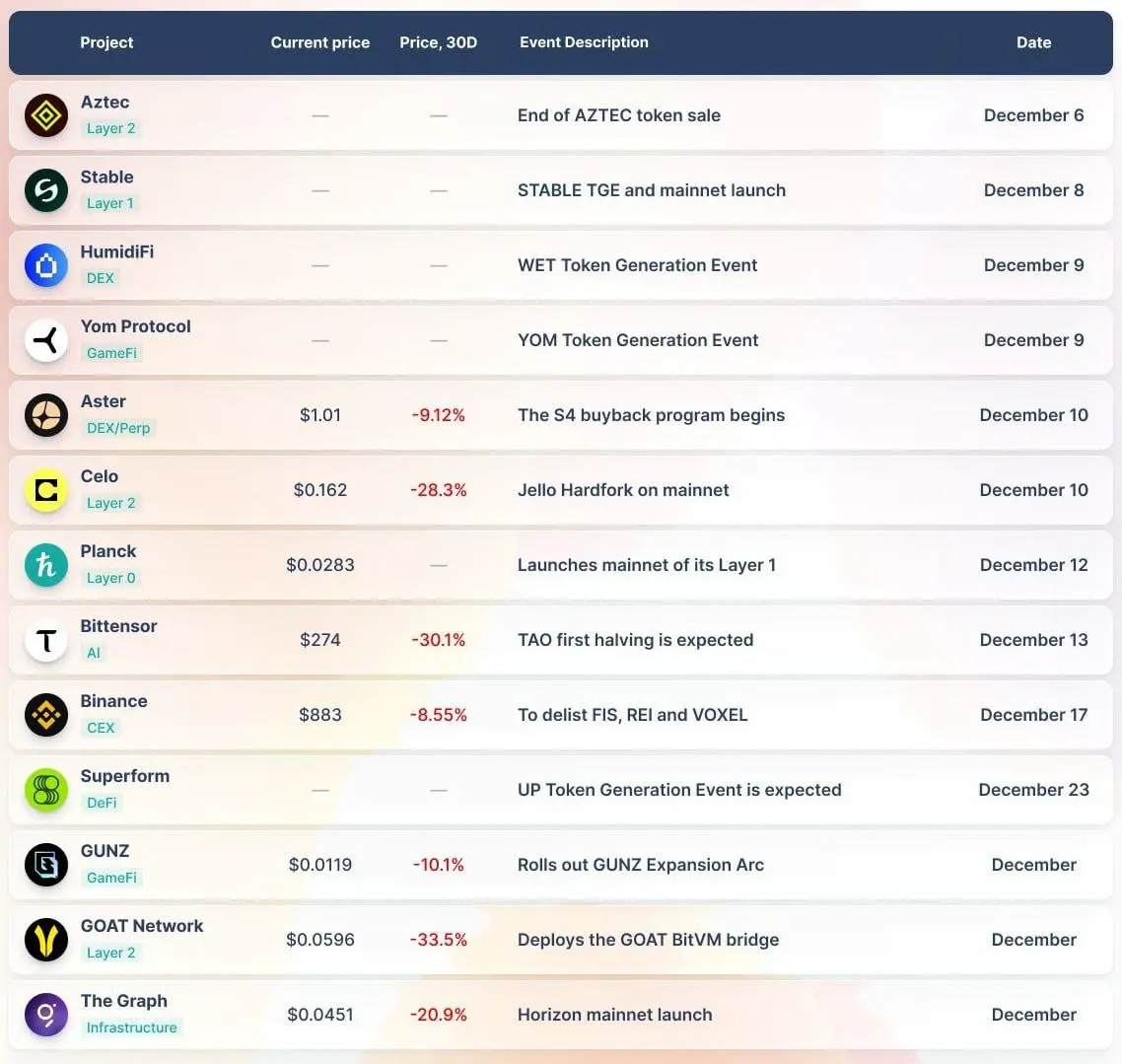1122x1064 pixels.
Task: Sort by the Project column header
Action: pyautogui.click(x=106, y=42)
